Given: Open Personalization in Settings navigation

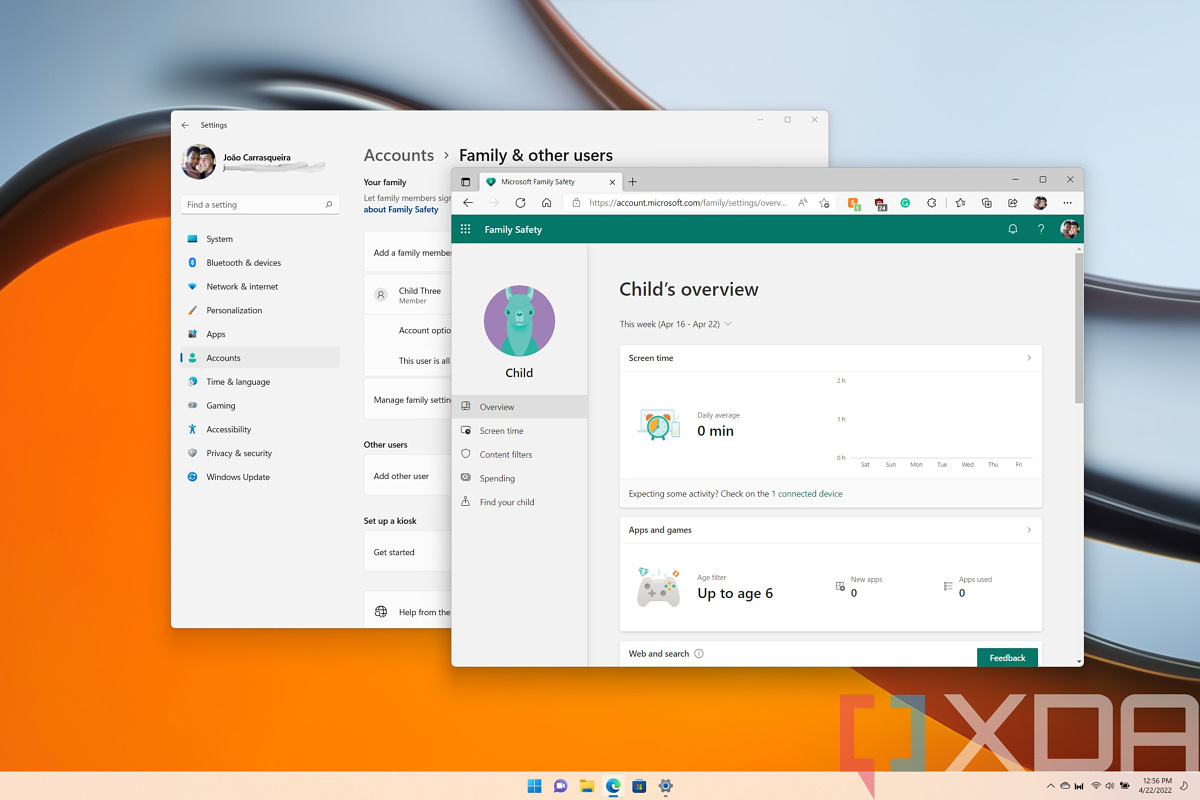Looking at the screenshot, I should click(260, 310).
